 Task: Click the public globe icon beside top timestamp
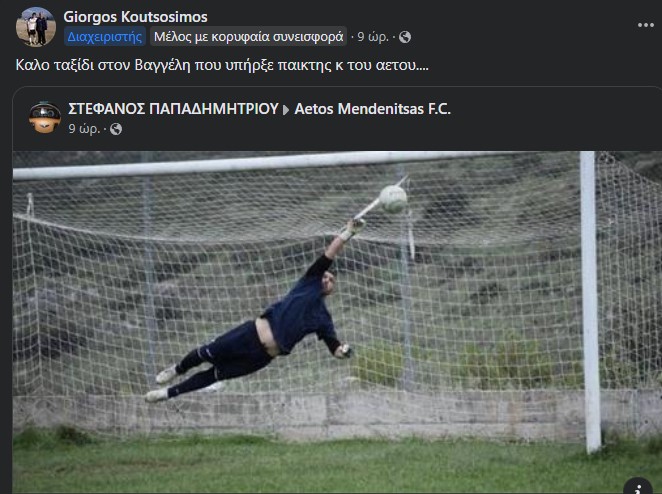[405, 37]
